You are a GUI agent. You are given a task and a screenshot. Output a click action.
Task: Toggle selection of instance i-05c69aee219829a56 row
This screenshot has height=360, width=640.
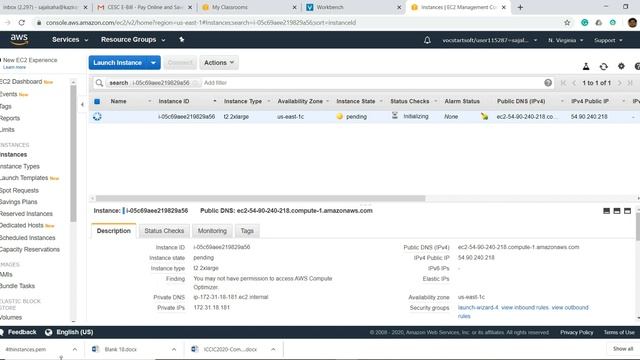click(97, 117)
